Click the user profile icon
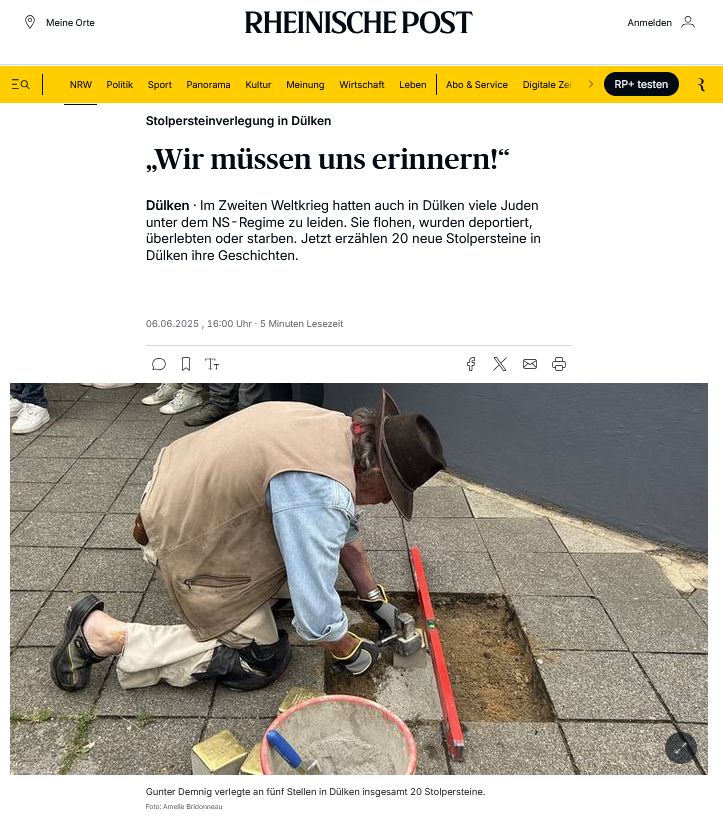Image resolution: width=723 pixels, height=823 pixels. coord(688,22)
